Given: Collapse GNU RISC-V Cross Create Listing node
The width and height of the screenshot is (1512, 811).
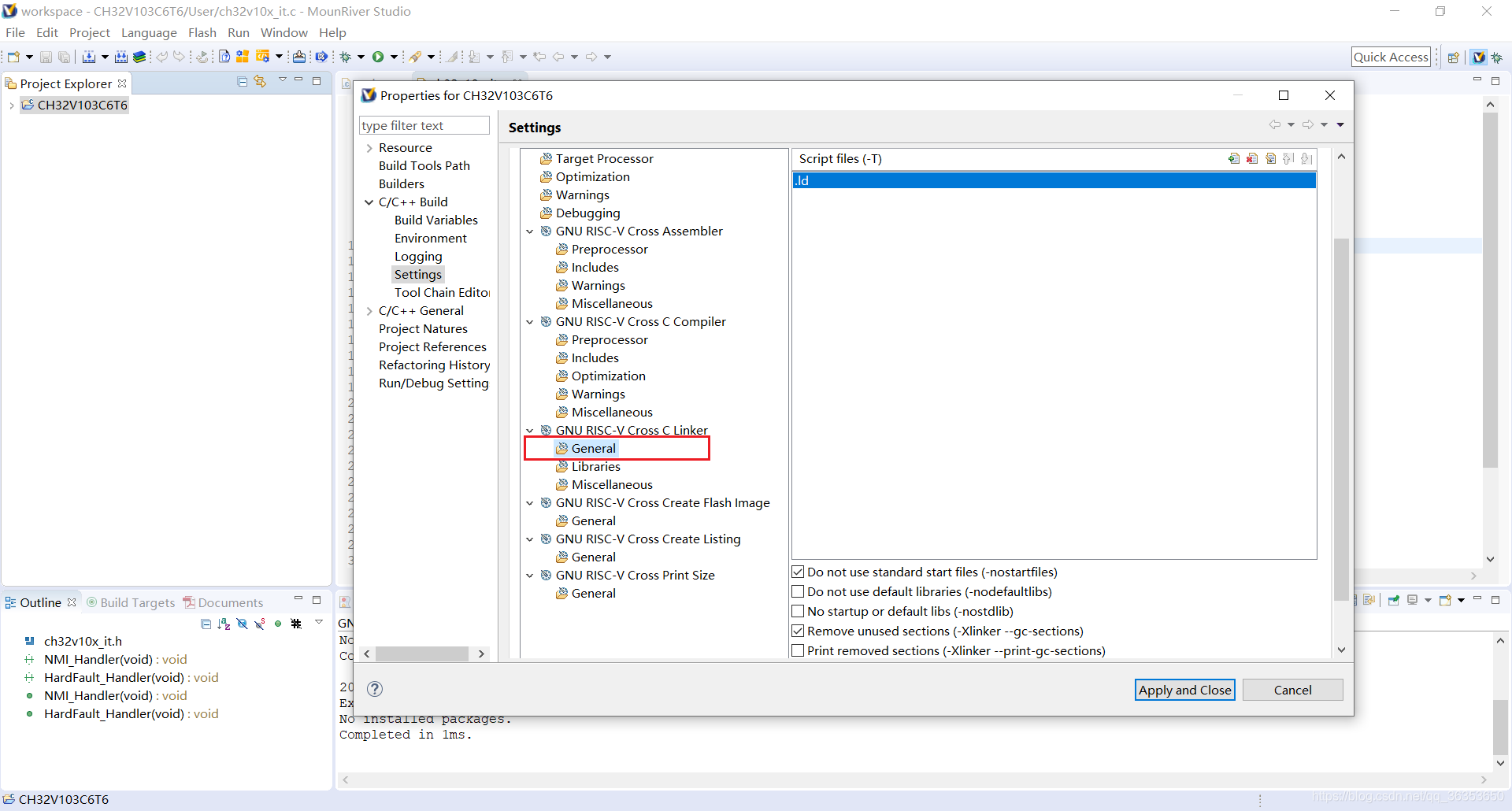Looking at the screenshot, I should pyautogui.click(x=530, y=539).
